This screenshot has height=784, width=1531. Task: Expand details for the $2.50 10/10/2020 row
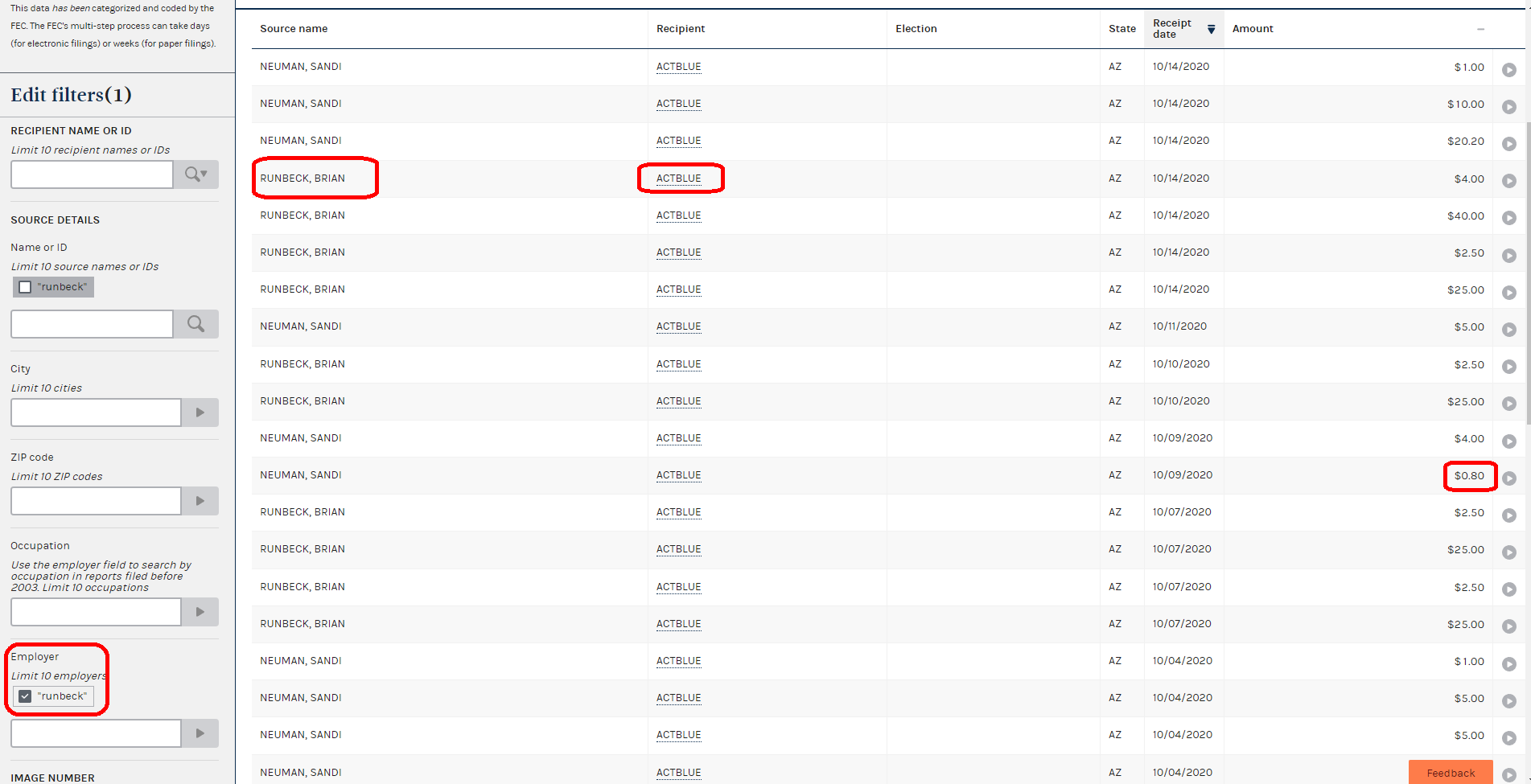click(1508, 367)
